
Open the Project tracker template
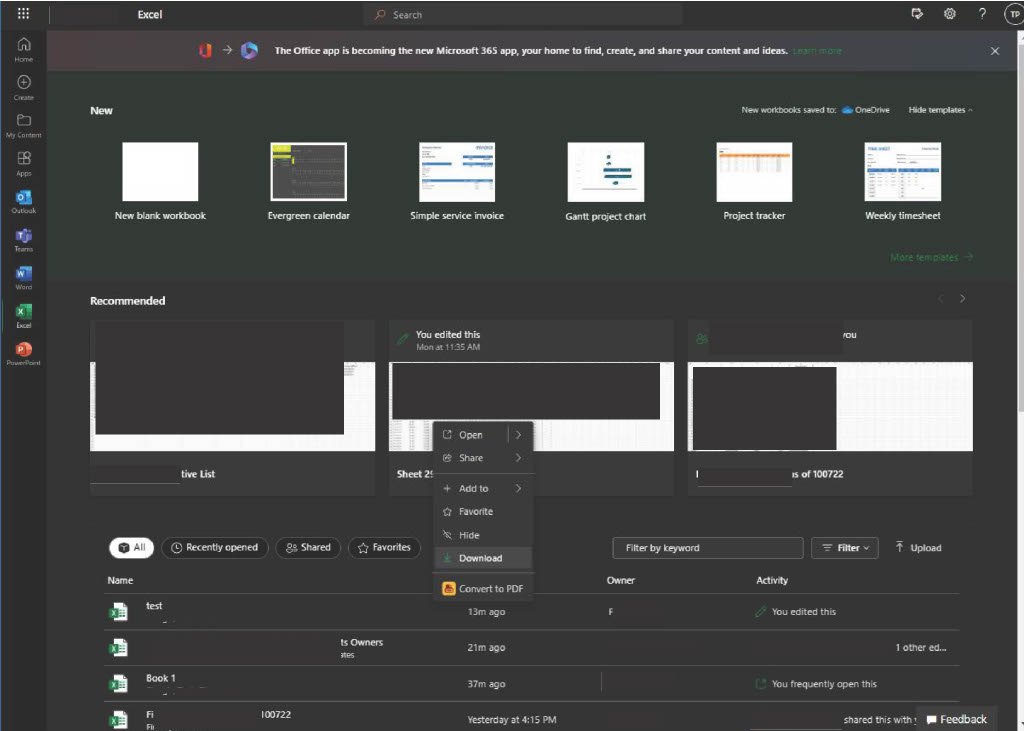click(x=754, y=181)
